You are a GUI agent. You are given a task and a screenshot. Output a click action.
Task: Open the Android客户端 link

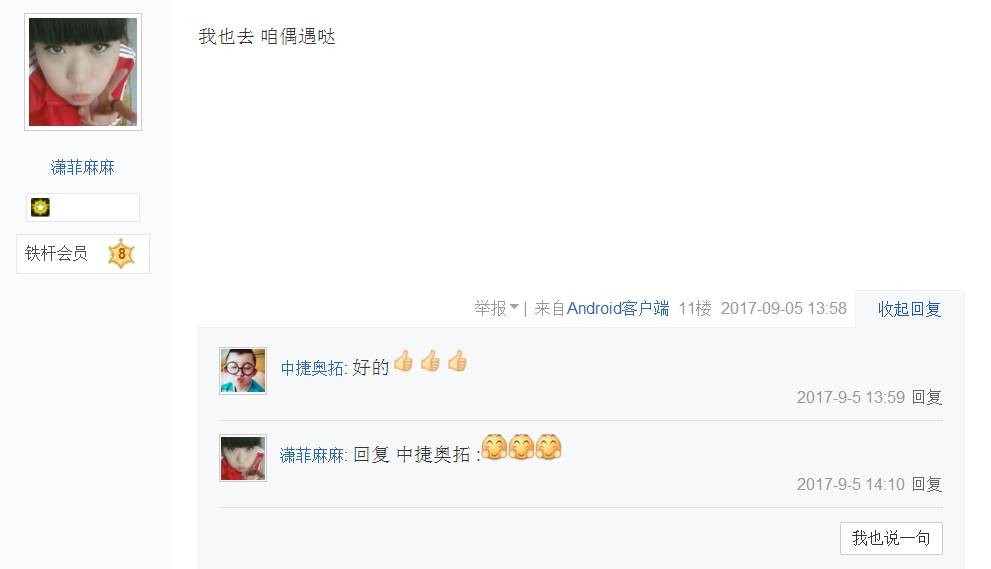[617, 309]
